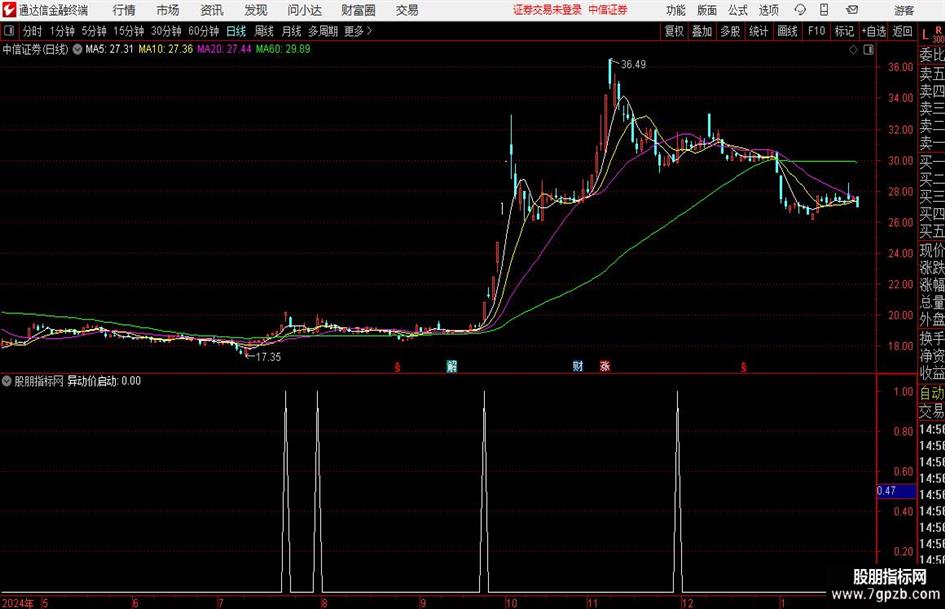Open the 行情 menu
Image resolution: width=945 pixels, height=609 pixels.
(x=124, y=10)
